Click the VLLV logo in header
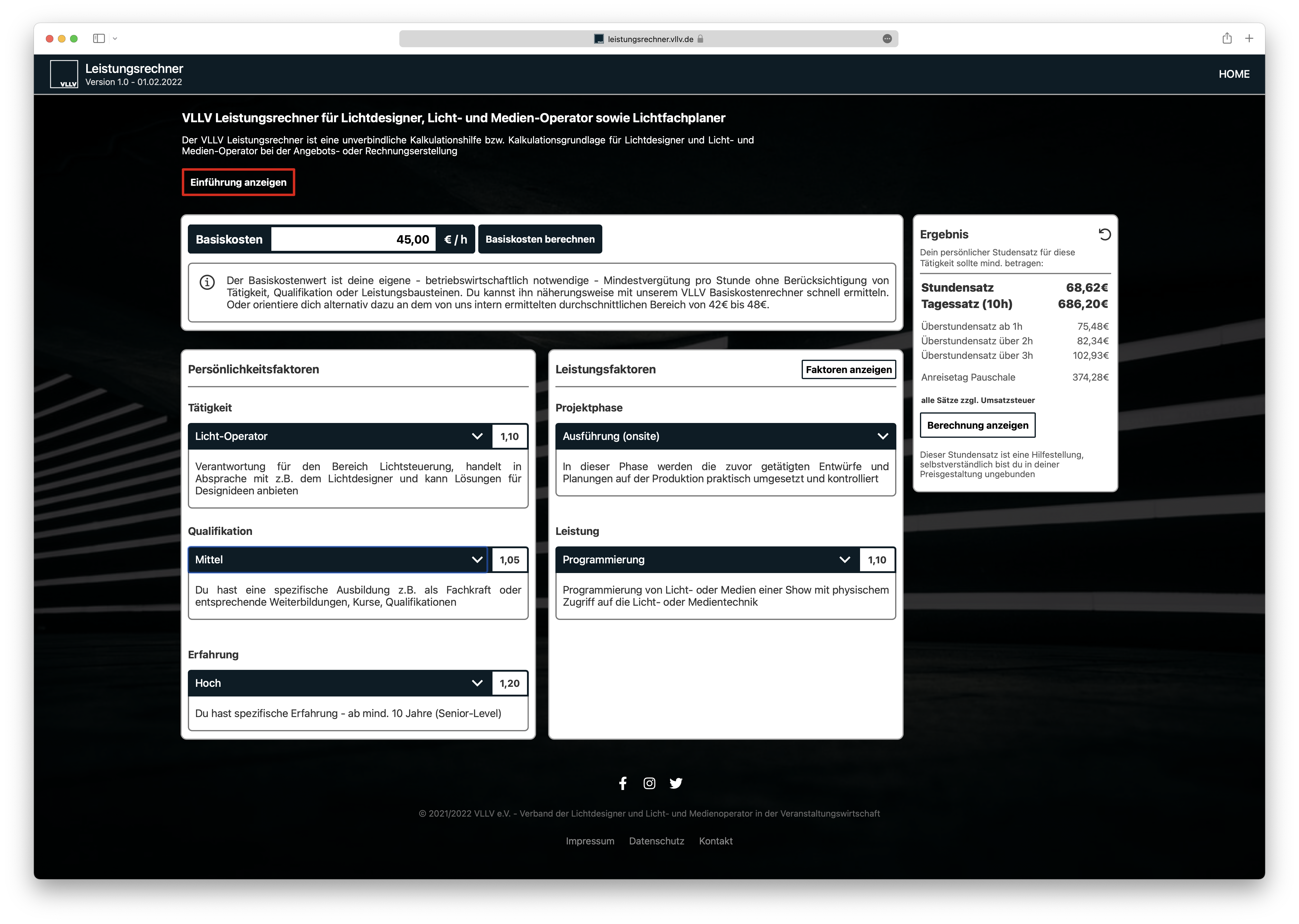 click(x=64, y=74)
